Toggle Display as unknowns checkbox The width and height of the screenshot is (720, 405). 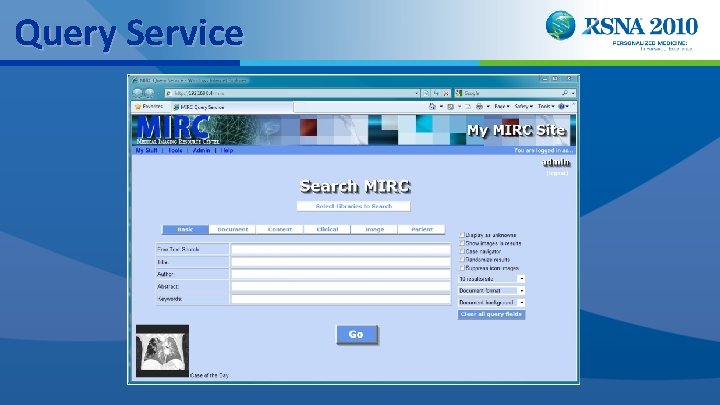click(462, 235)
